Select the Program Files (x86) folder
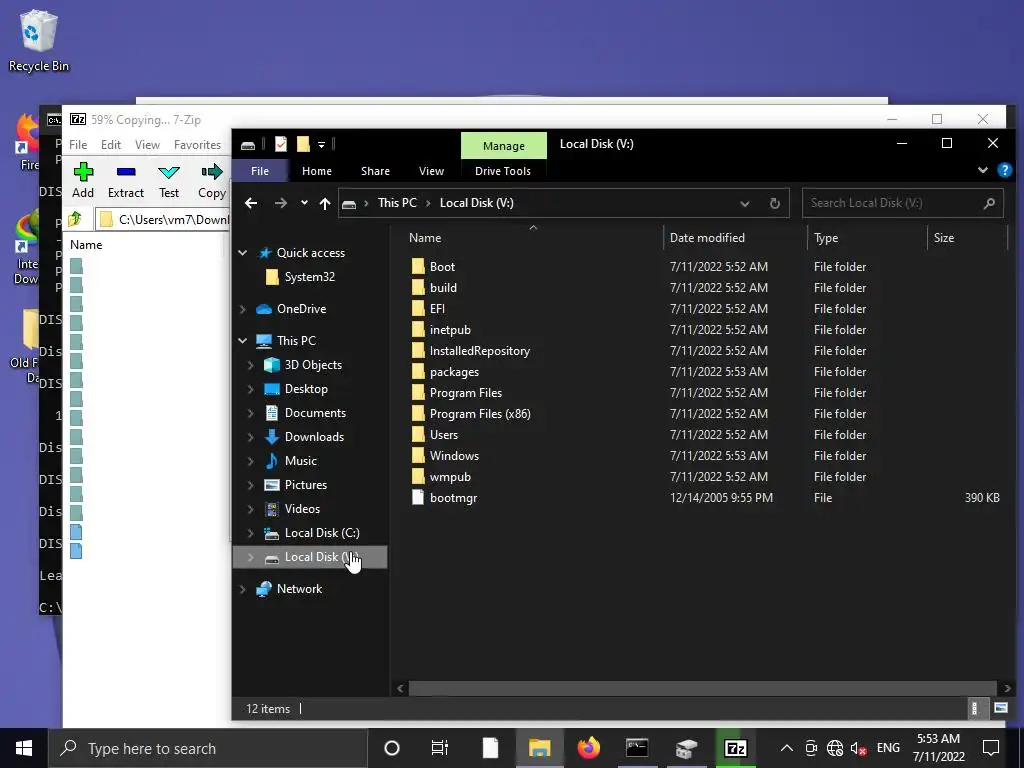This screenshot has height=768, width=1024. [x=479, y=414]
